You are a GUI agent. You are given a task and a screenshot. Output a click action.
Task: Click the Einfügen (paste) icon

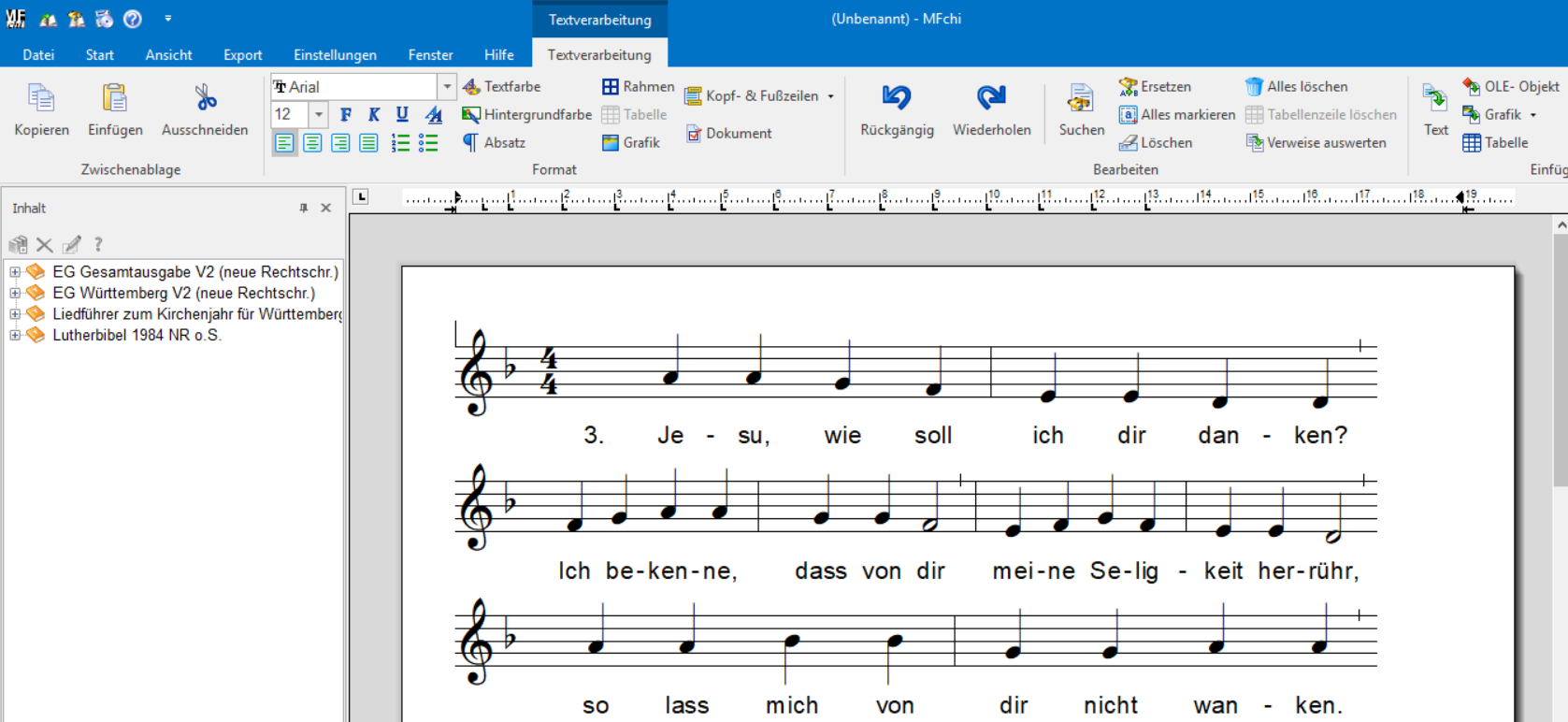pyautogui.click(x=115, y=98)
